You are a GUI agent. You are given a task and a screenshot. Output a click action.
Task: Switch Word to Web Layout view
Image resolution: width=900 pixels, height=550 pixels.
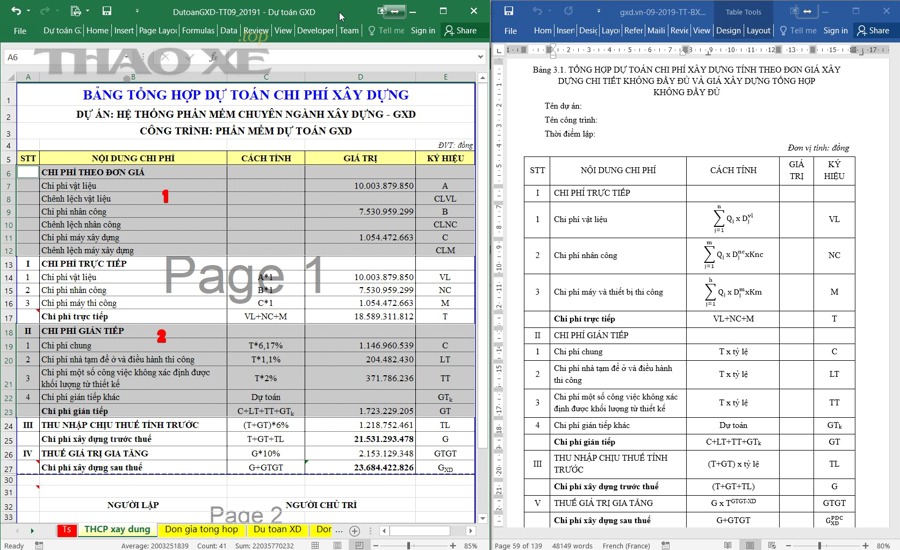pos(772,545)
